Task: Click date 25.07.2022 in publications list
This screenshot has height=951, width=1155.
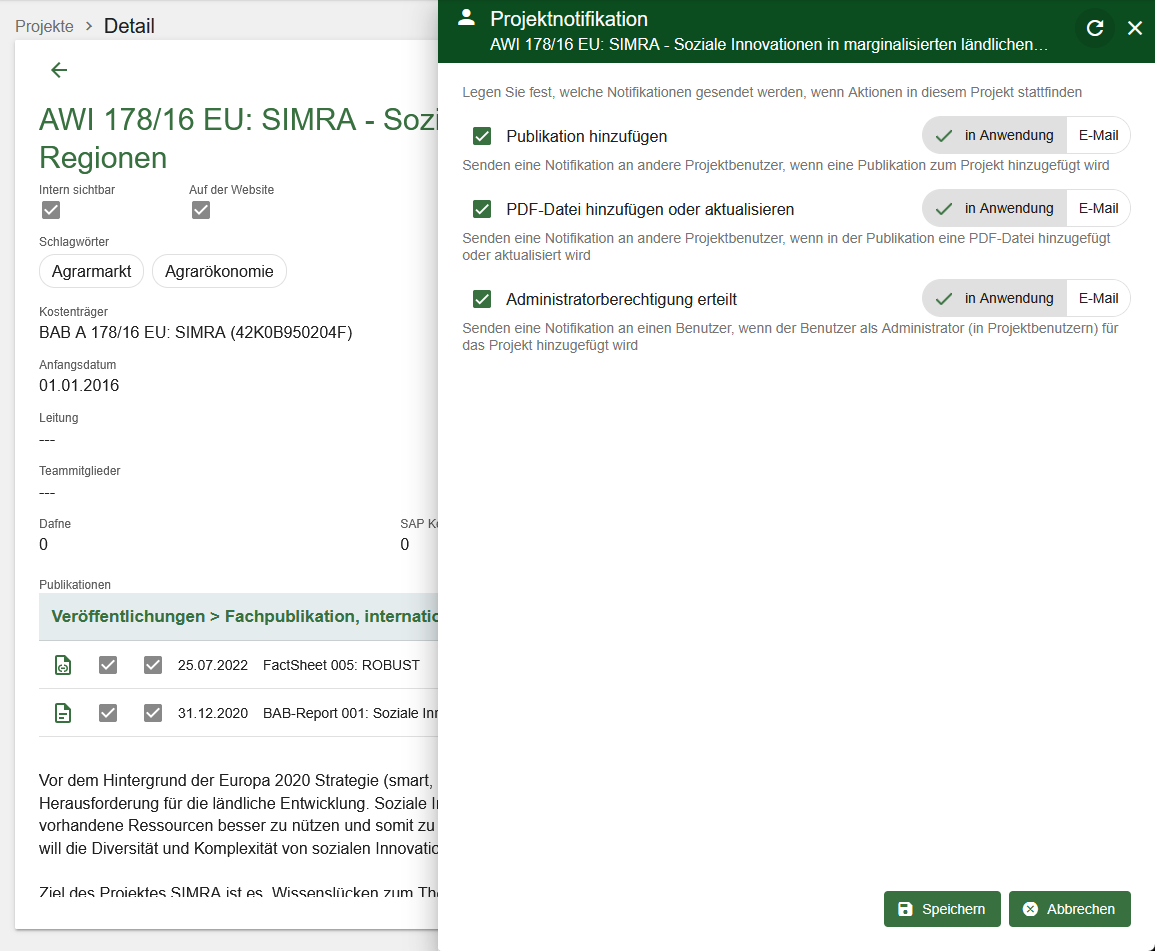Action: coord(213,665)
